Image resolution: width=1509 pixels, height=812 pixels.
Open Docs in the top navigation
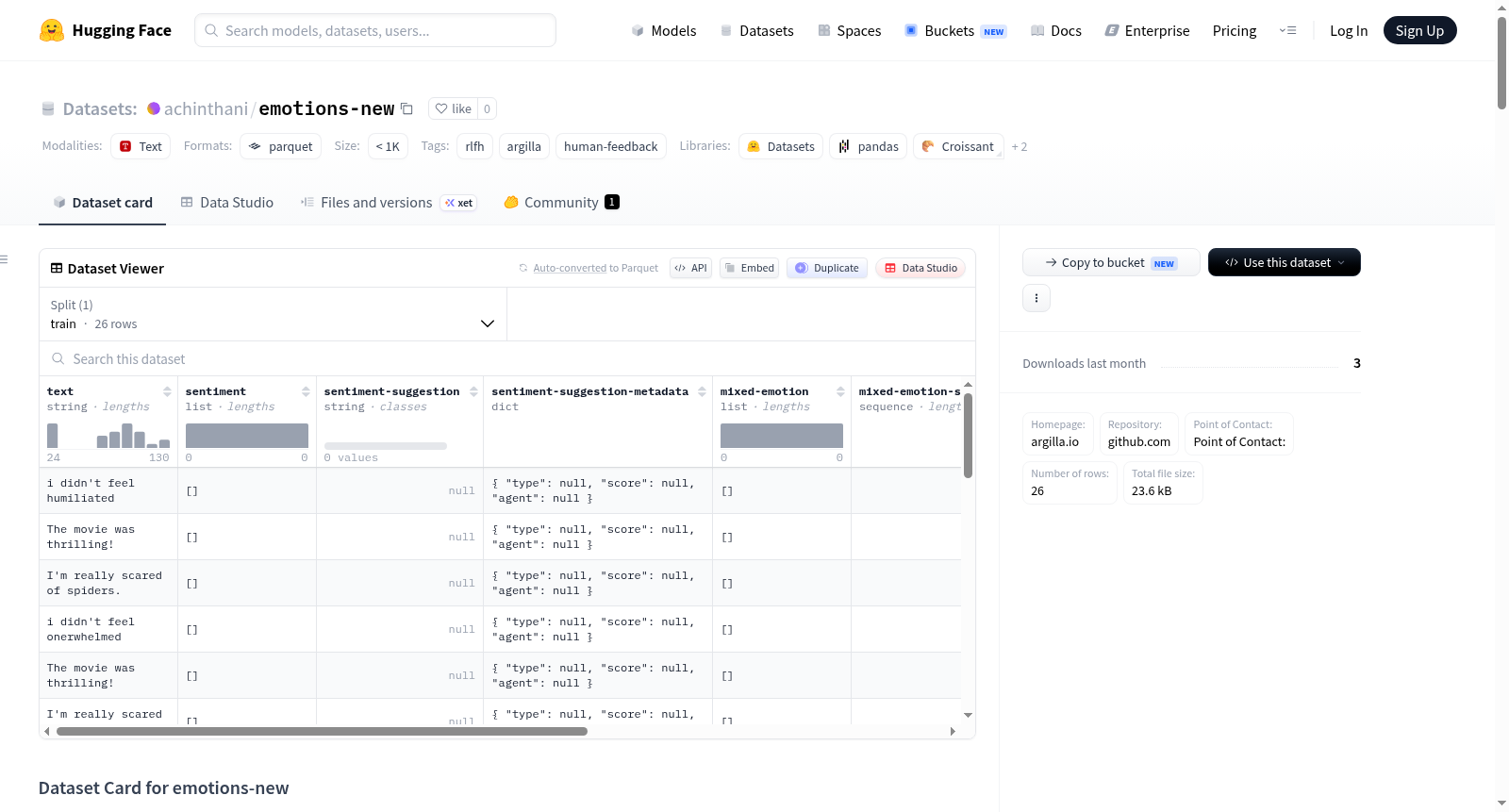(x=1055, y=30)
